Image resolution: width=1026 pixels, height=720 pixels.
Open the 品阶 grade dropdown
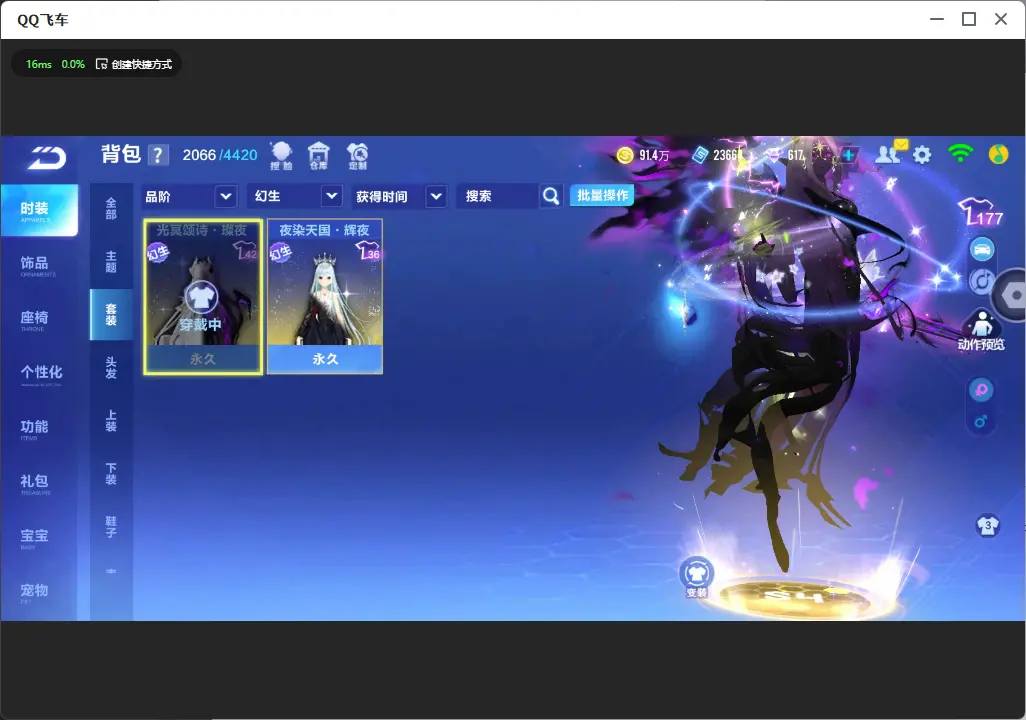(188, 196)
